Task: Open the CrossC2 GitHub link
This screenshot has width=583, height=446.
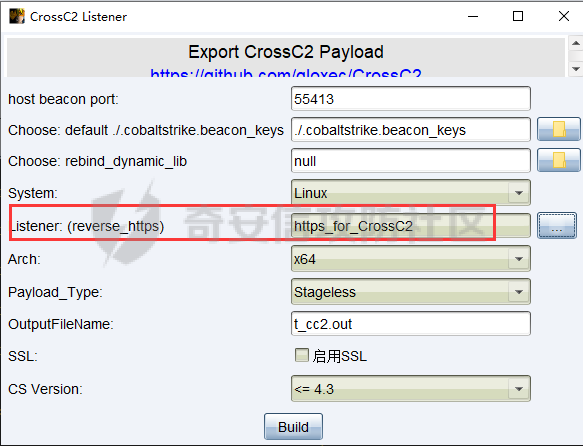Action: (x=286, y=73)
